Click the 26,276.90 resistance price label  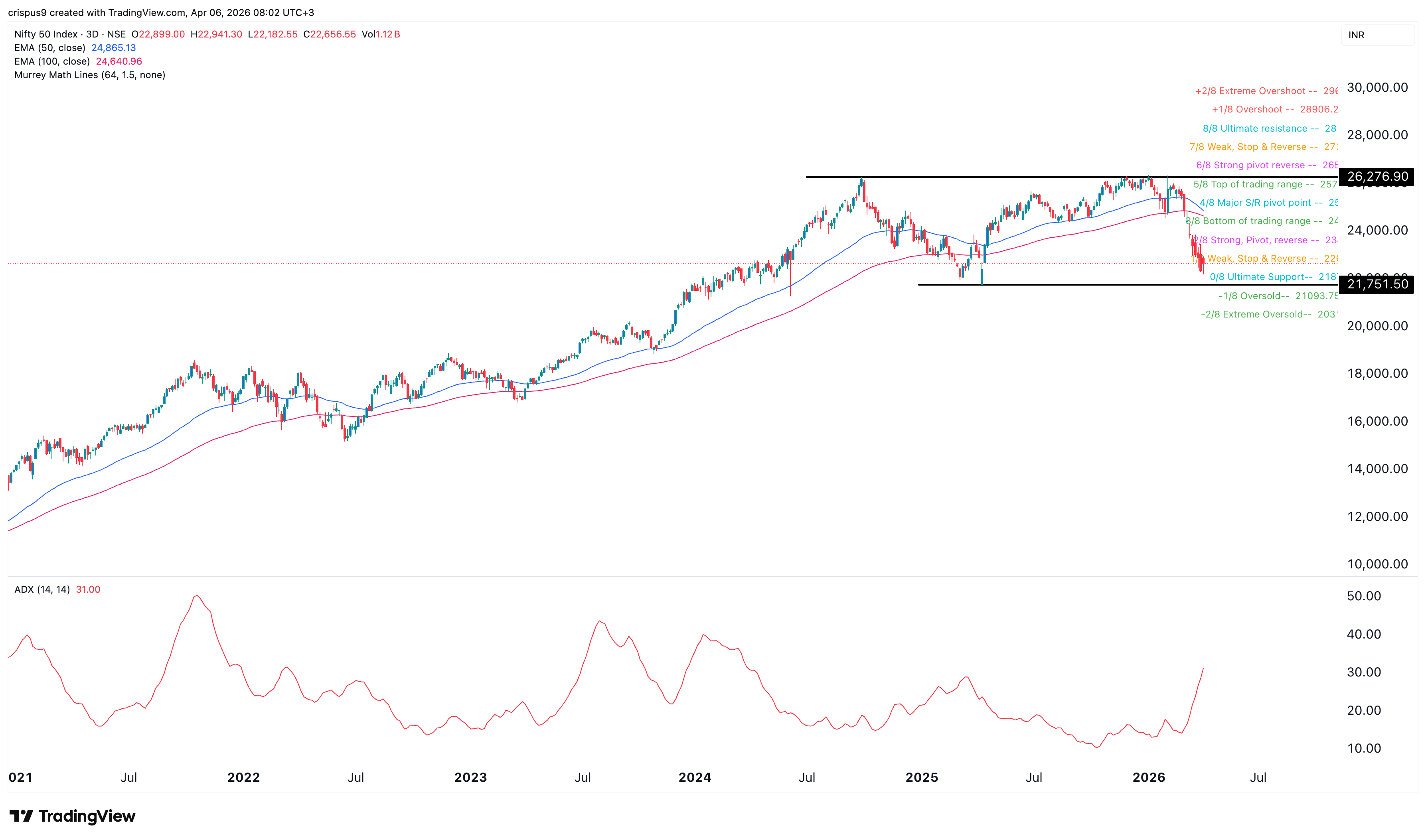pos(1376,177)
